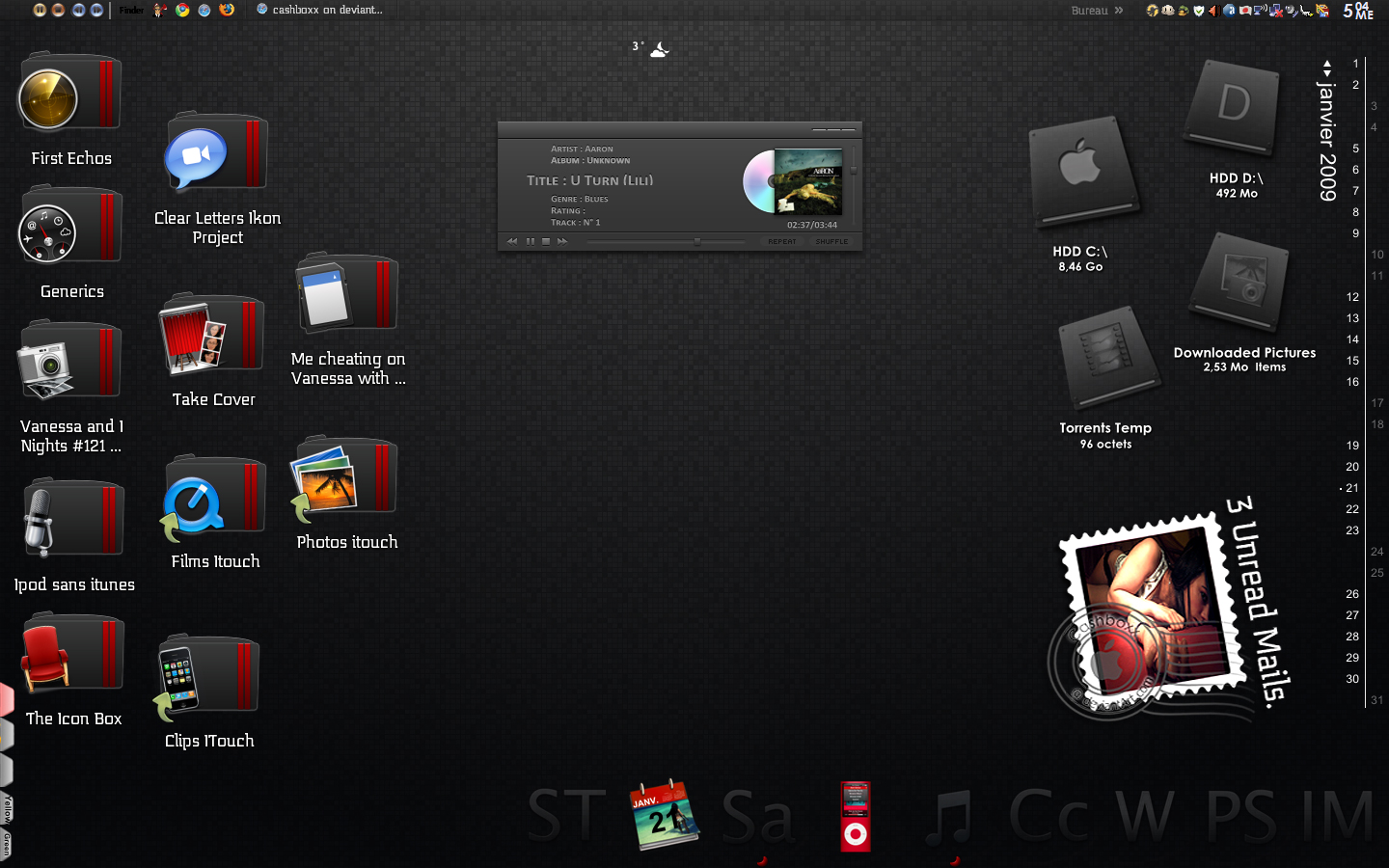Open Safari icon in the top bar
Viewport: 1389px width, 868px height.
click(204, 10)
